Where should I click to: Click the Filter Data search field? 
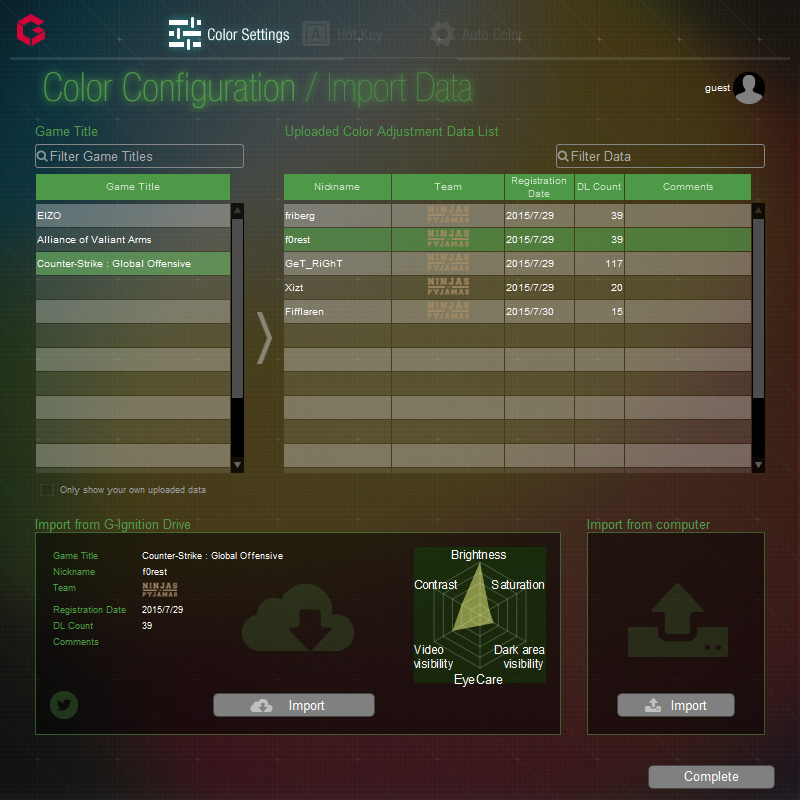tap(660, 156)
